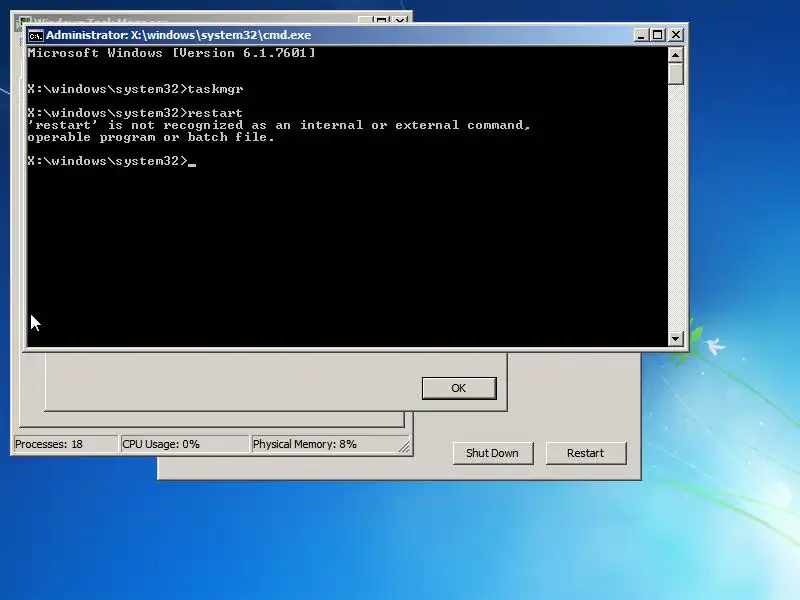
Task: Maximize the Administrator cmd.exe window
Action: pos(658,35)
